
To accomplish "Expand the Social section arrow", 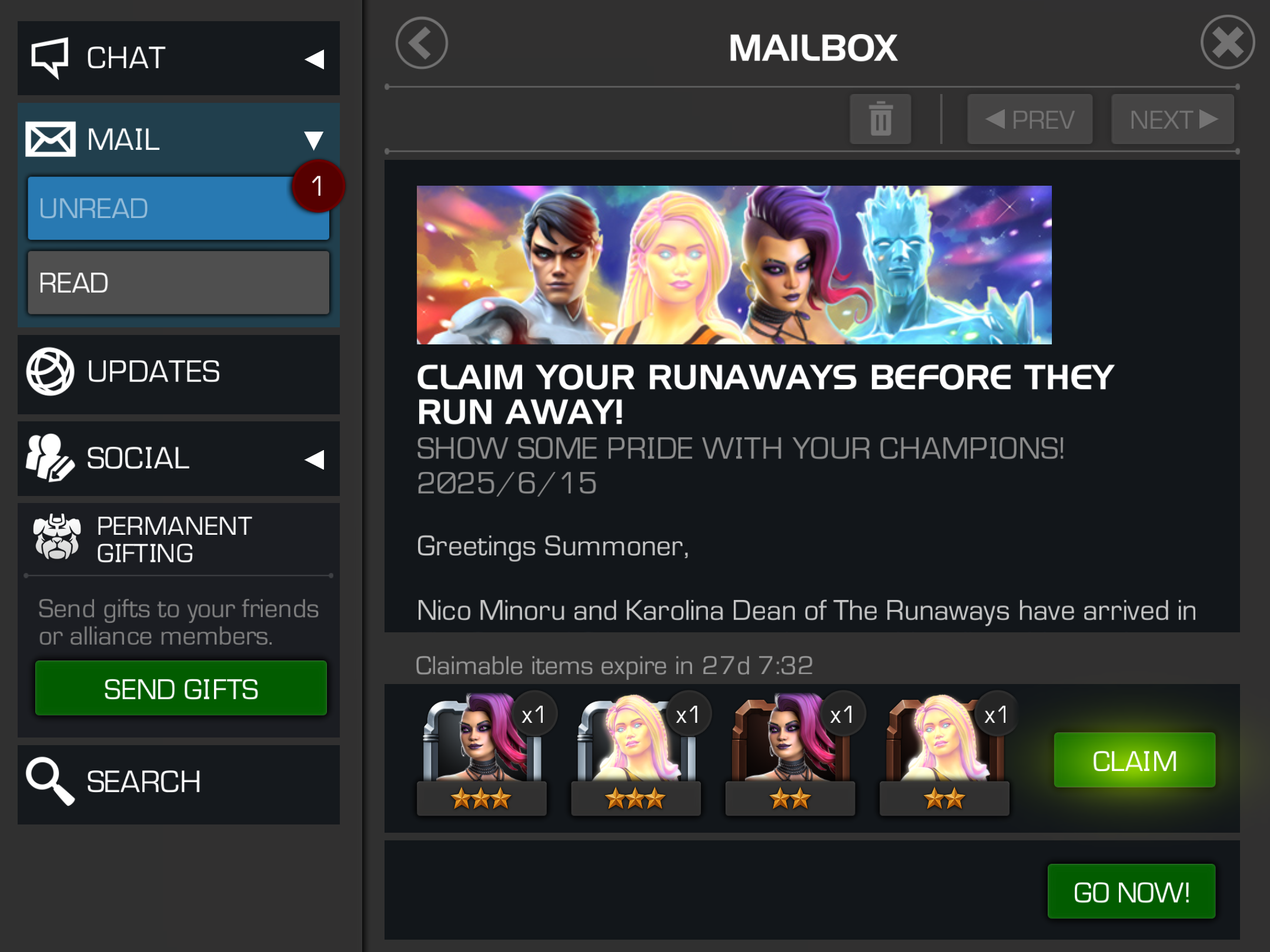I will point(315,460).
